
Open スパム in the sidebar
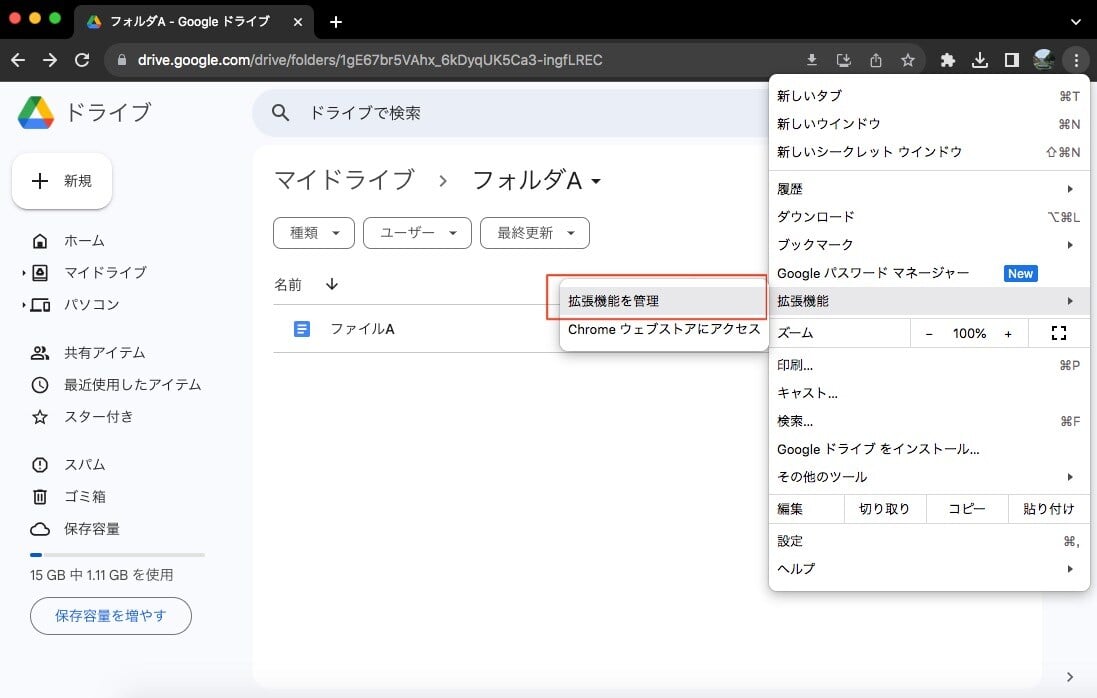point(68,464)
